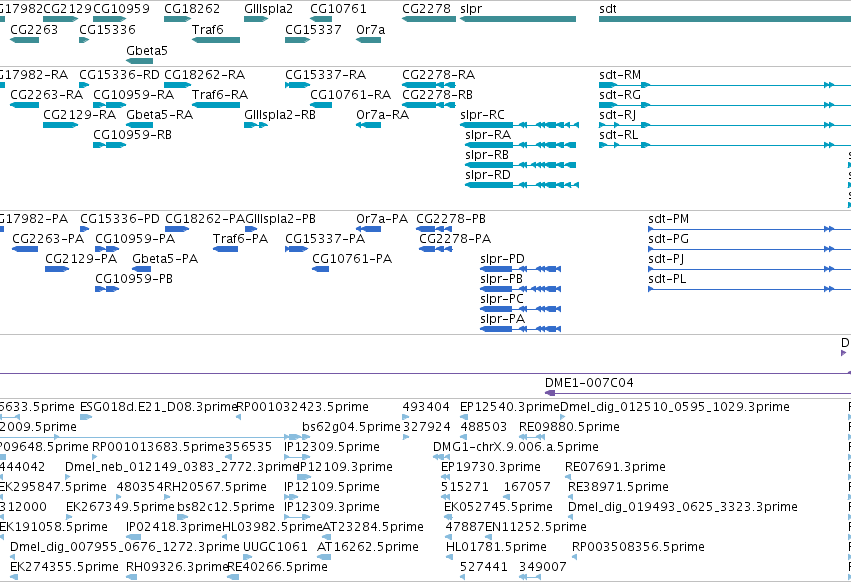The height and width of the screenshot is (582, 851).
Task: Select EST EK052745.5prime
Action: tap(498, 507)
